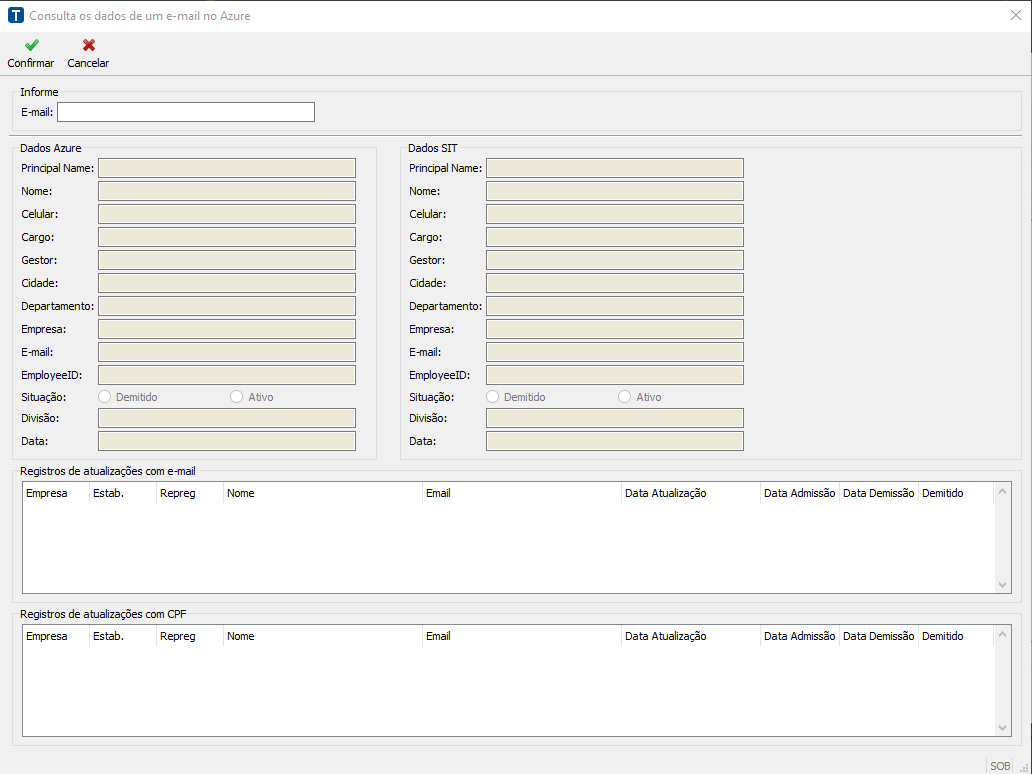Close the Azure e-mail query window
Image resolution: width=1032 pixels, height=774 pixels.
[1015, 16]
